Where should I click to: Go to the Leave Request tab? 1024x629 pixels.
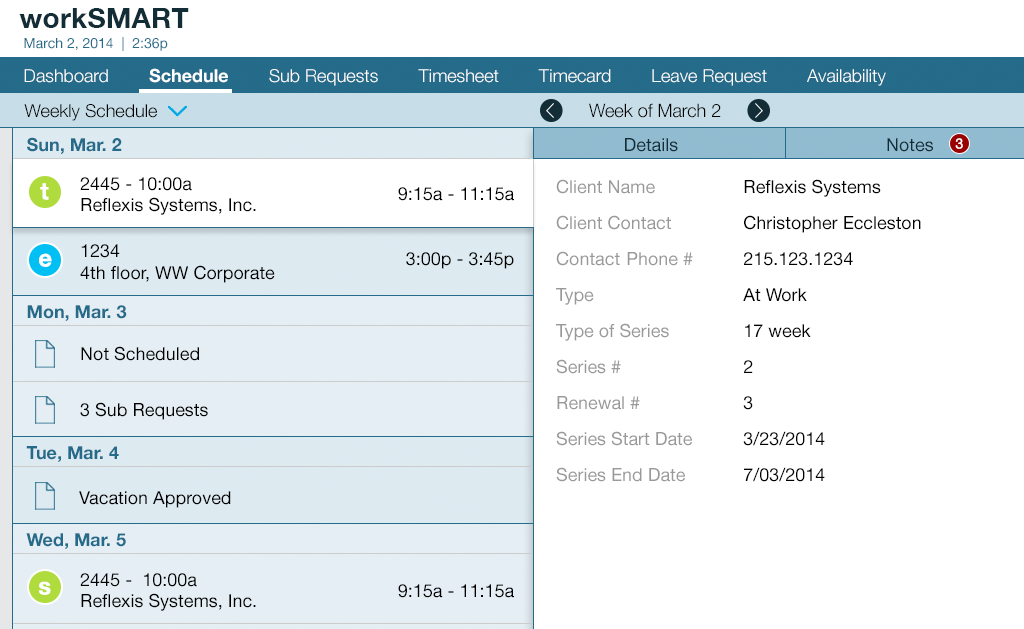tap(708, 76)
